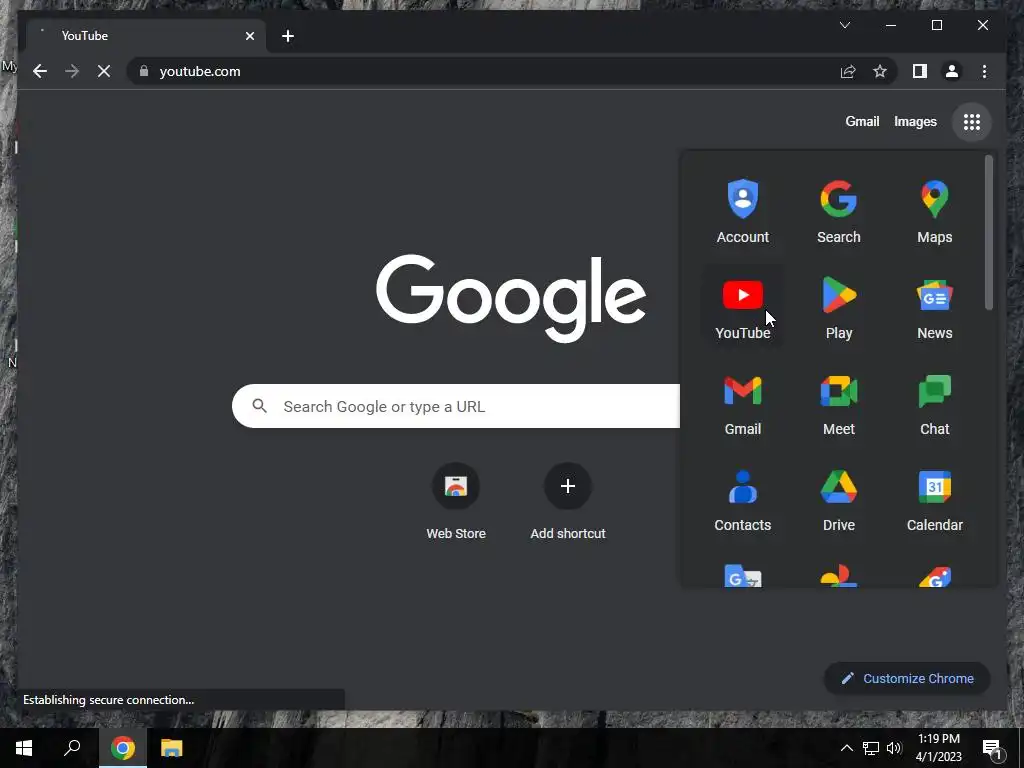Open Google Translate icon in apps panel
The image size is (1024, 768).
(743, 576)
